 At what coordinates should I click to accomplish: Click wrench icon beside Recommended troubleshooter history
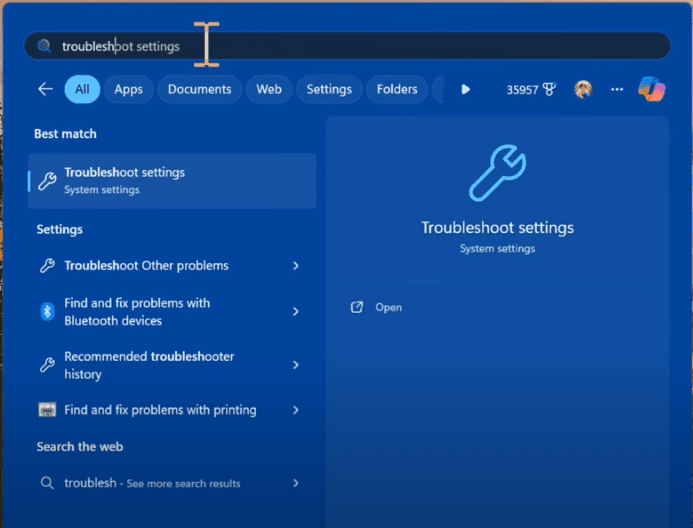47,365
